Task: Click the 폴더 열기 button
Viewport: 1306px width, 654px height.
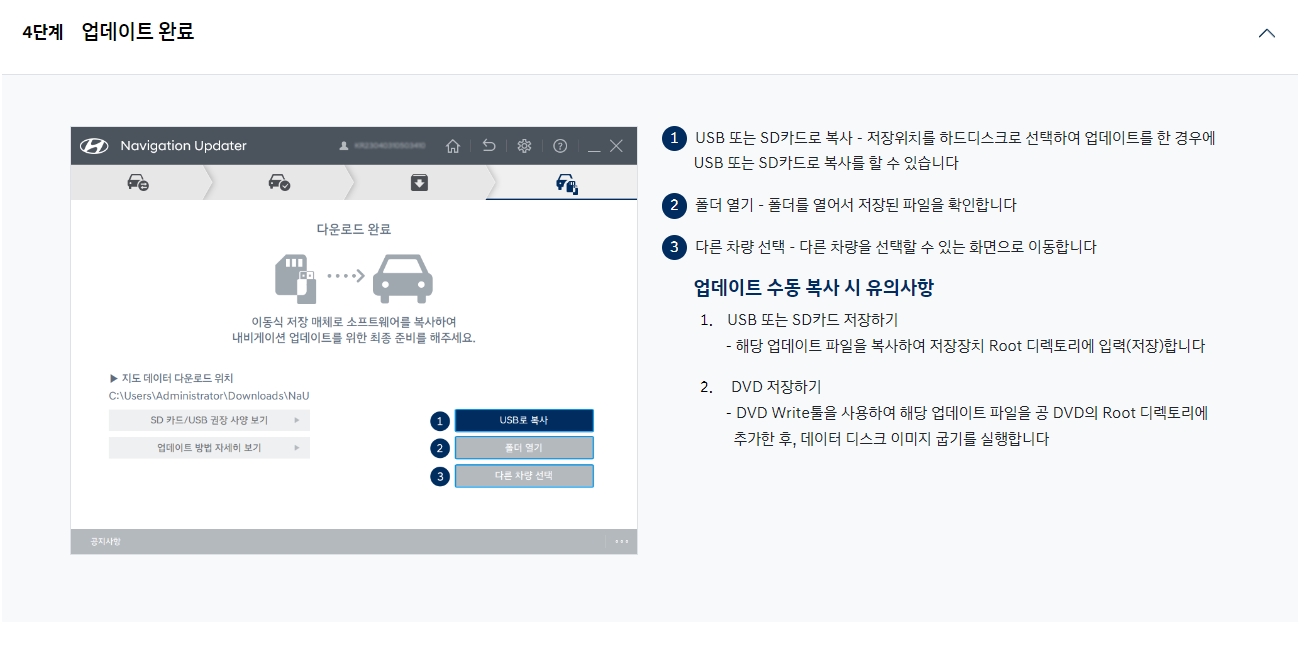Action: 524,448
